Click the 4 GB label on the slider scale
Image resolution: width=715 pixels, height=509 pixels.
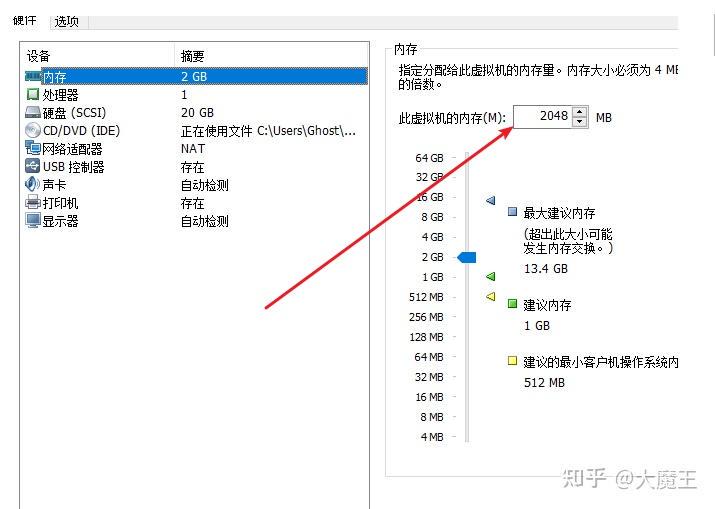tap(432, 237)
